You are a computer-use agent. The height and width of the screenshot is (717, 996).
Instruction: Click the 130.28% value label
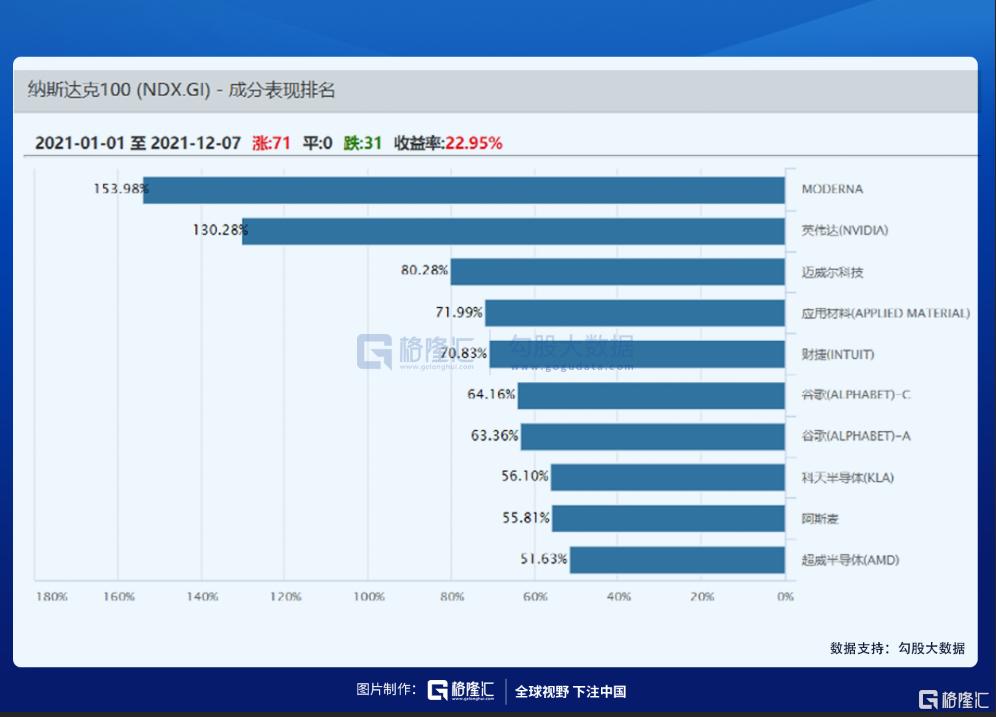point(220,230)
